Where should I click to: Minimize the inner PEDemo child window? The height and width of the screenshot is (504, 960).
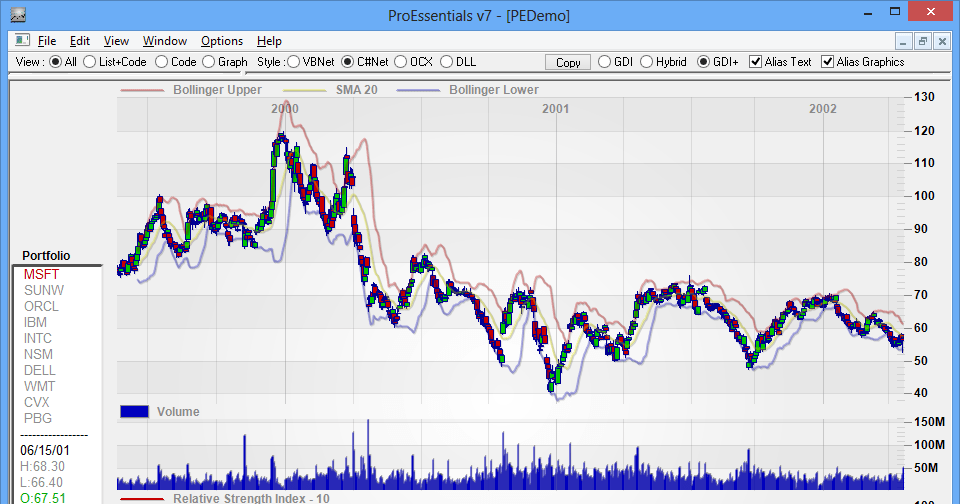point(905,41)
